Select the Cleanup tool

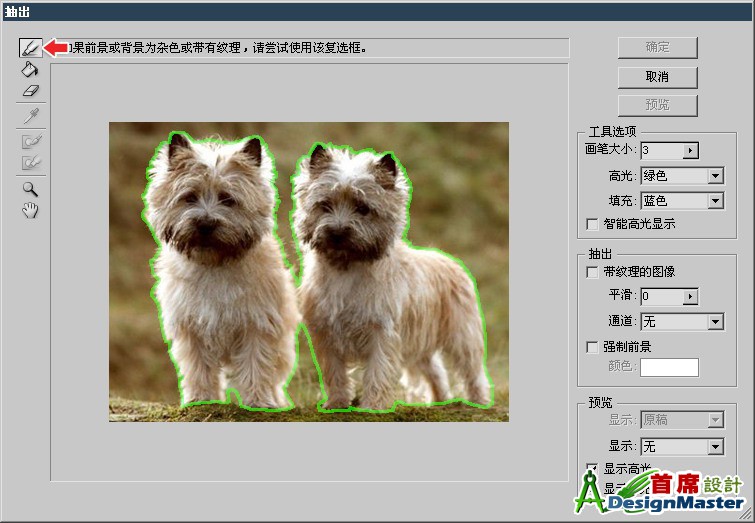click(x=32, y=141)
